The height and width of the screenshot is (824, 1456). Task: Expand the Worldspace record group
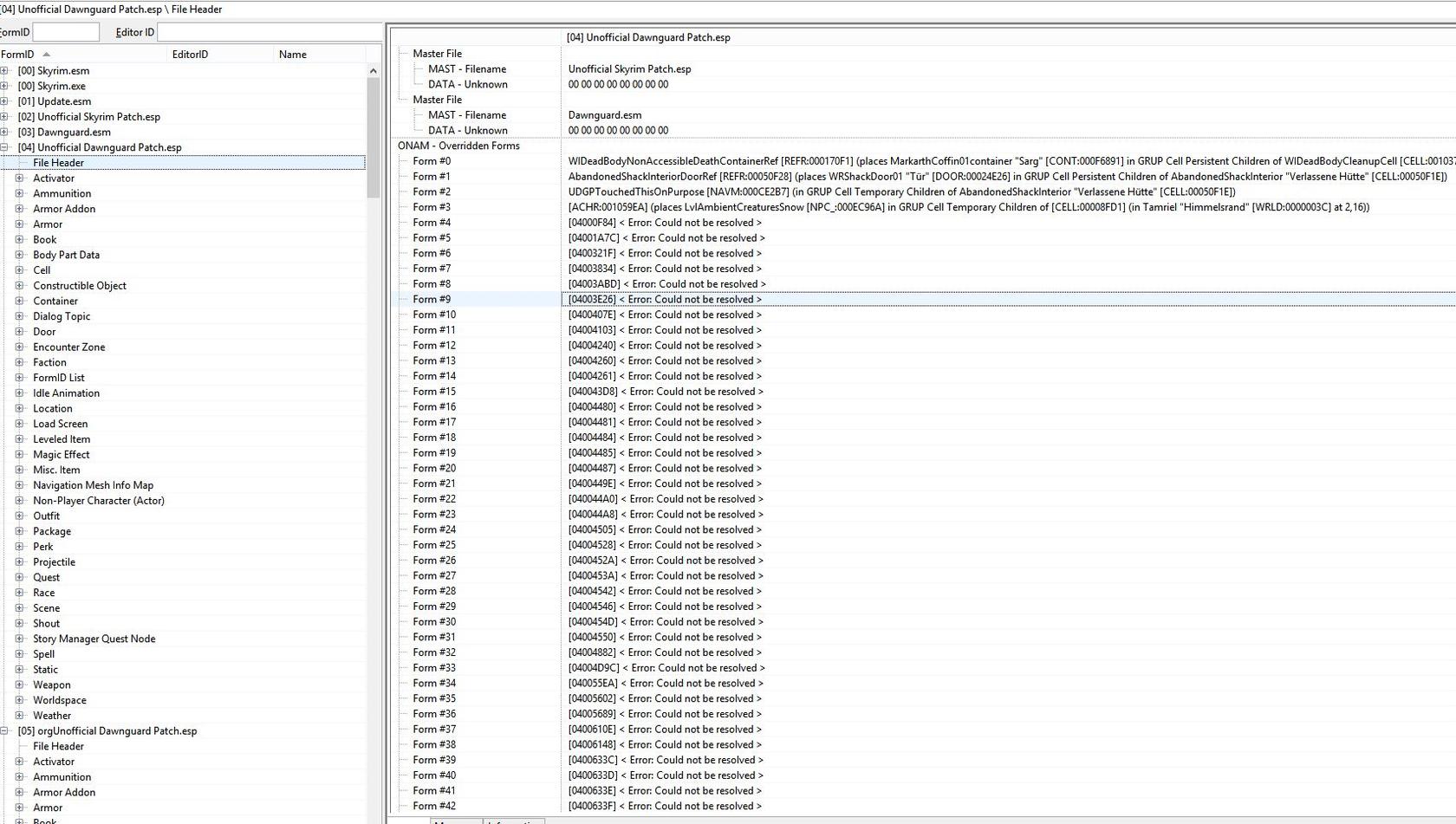click(x=19, y=700)
